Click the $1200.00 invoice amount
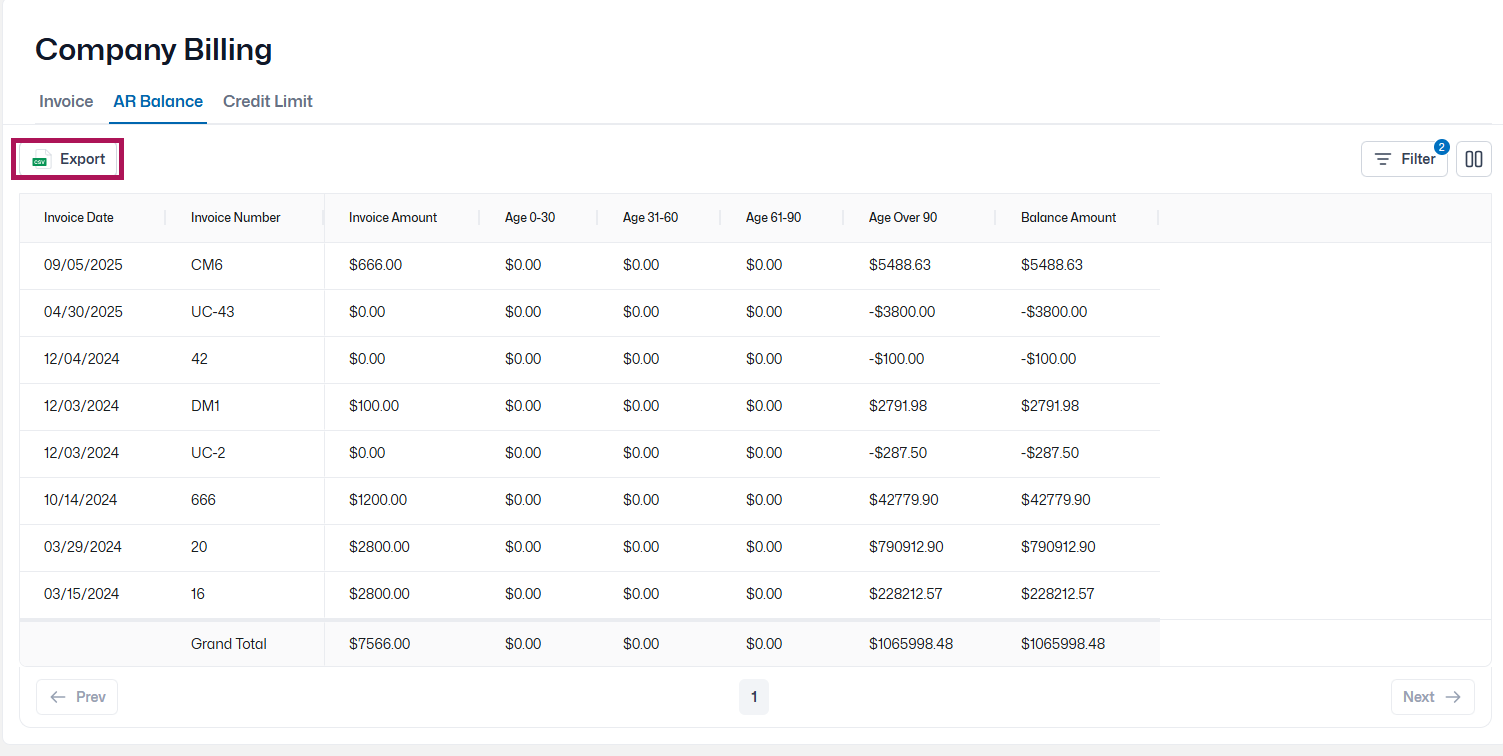This screenshot has height=756, width=1503. 378,500
